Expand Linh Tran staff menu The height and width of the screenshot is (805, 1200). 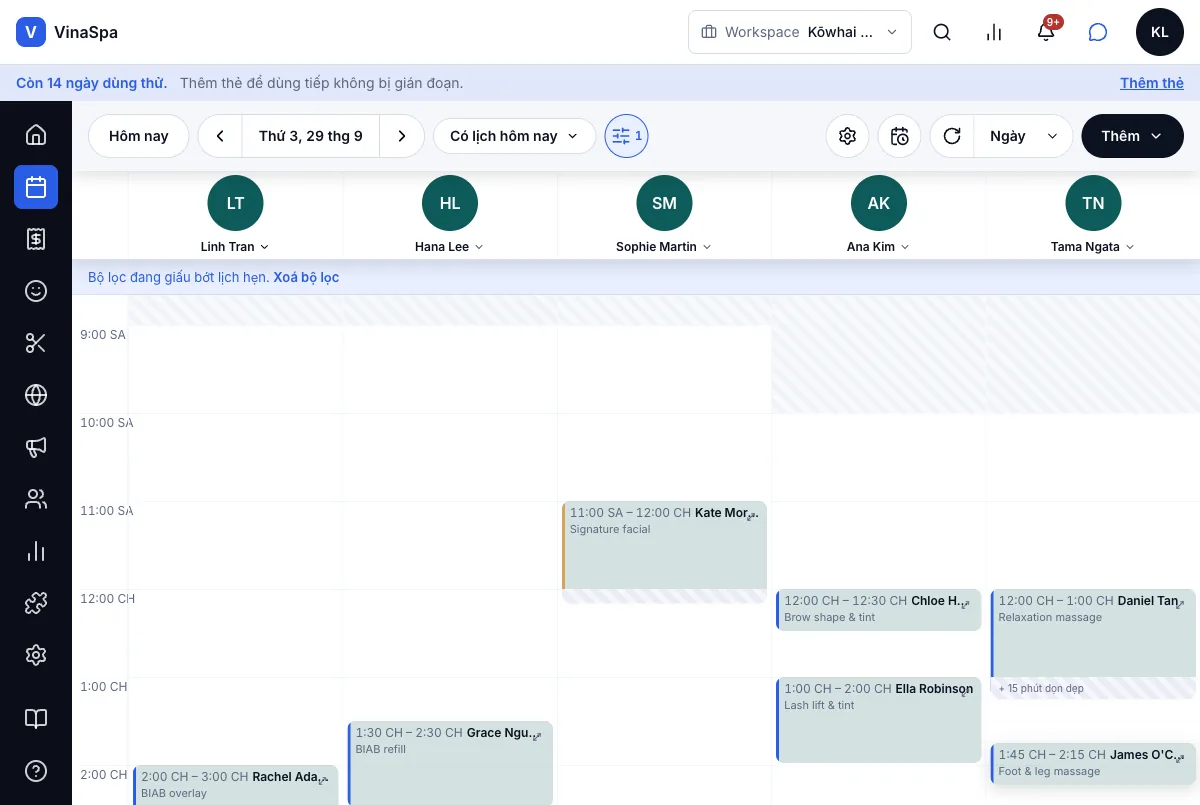click(x=235, y=246)
